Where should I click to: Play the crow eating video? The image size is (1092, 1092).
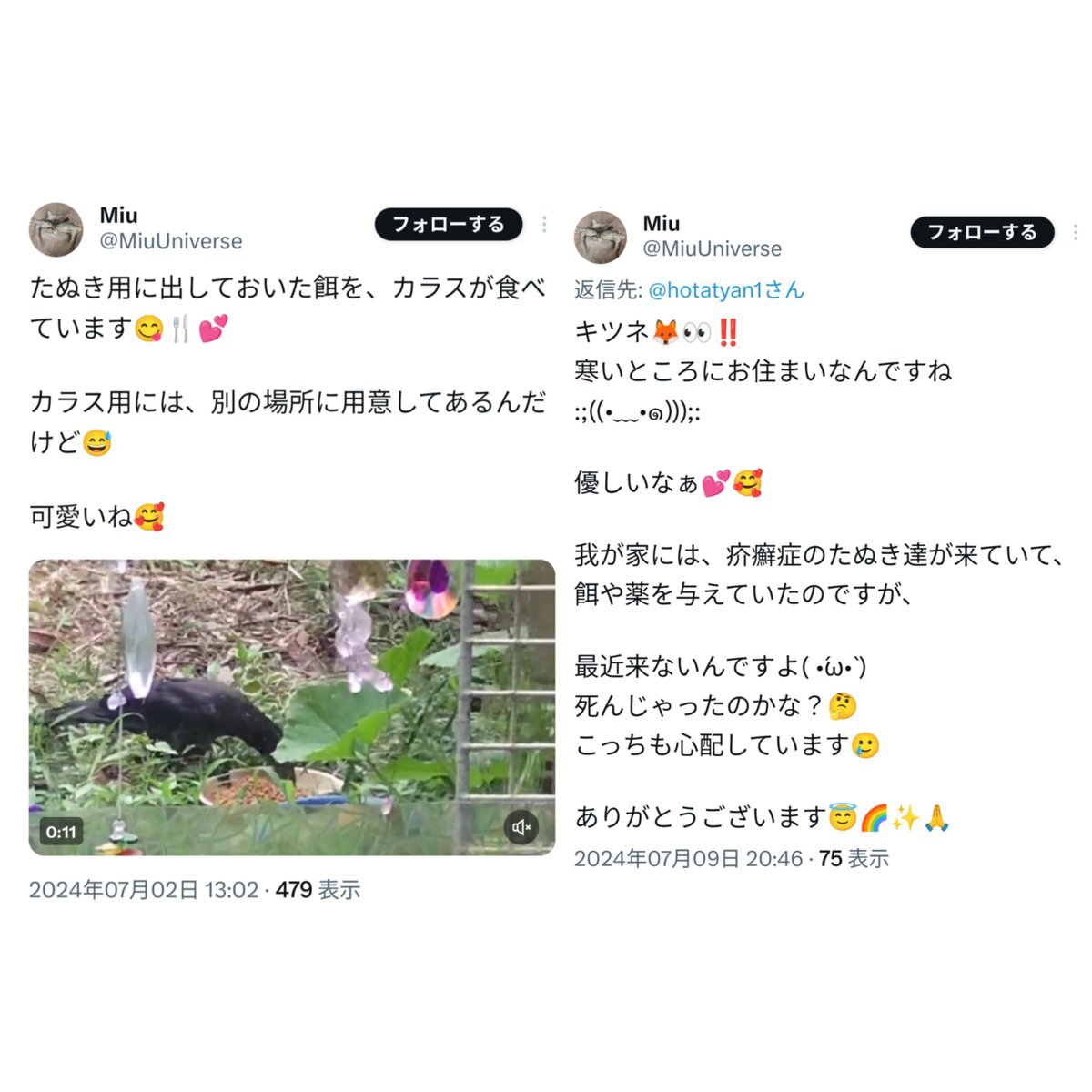pos(292,707)
